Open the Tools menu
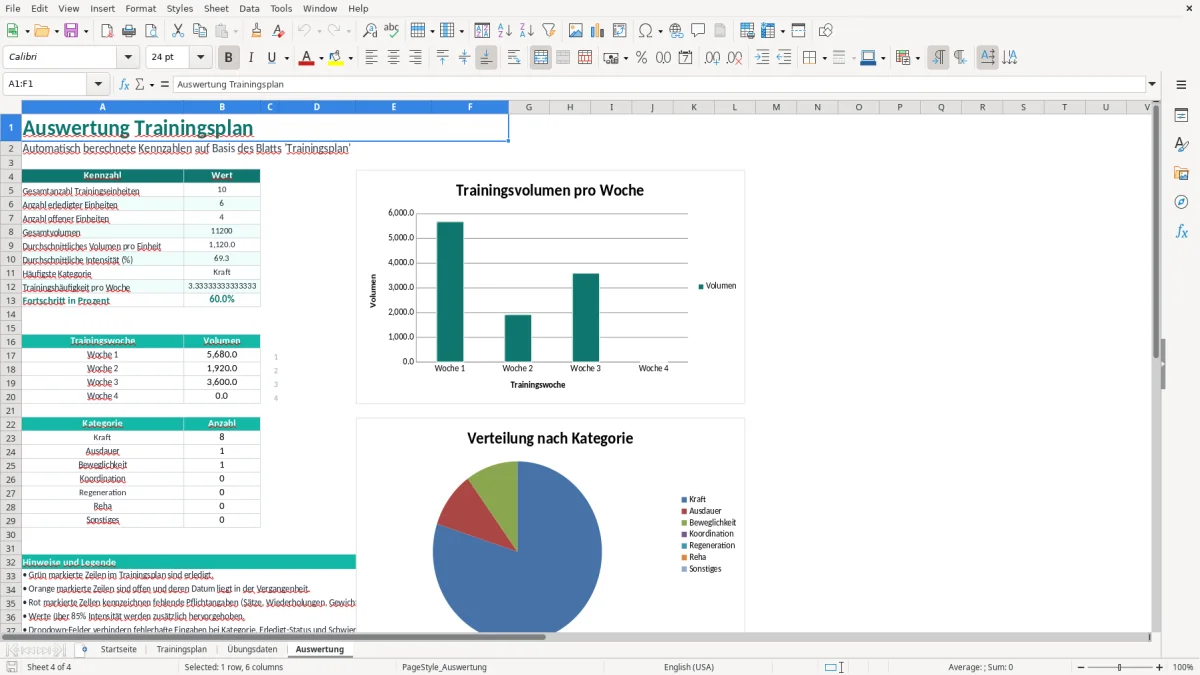This screenshot has width=1200, height=675. click(281, 8)
